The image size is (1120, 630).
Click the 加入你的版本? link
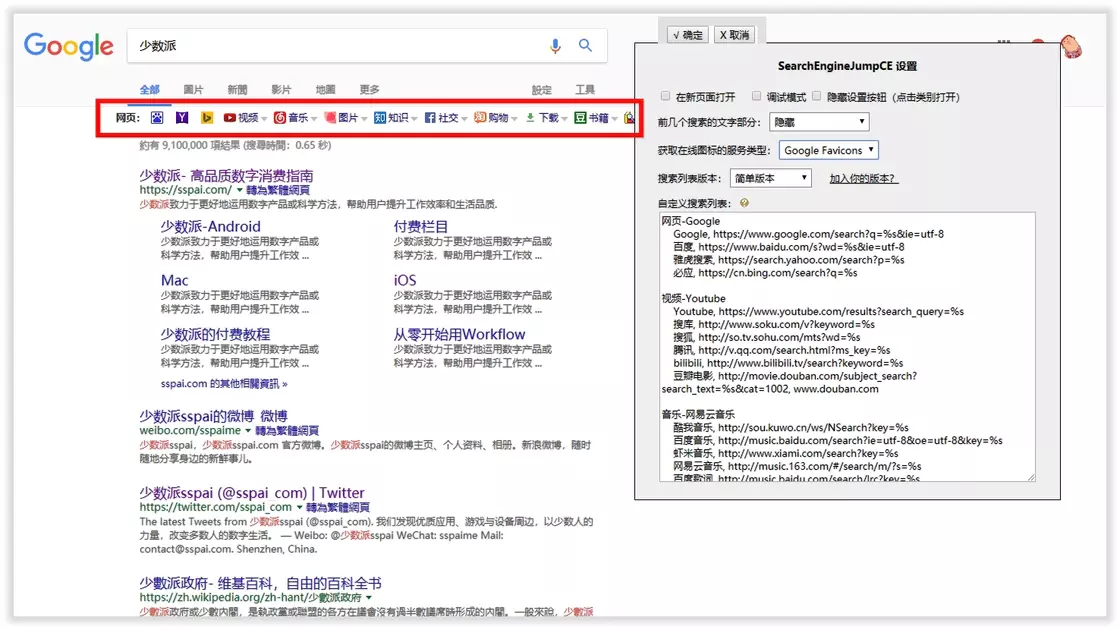point(863,179)
